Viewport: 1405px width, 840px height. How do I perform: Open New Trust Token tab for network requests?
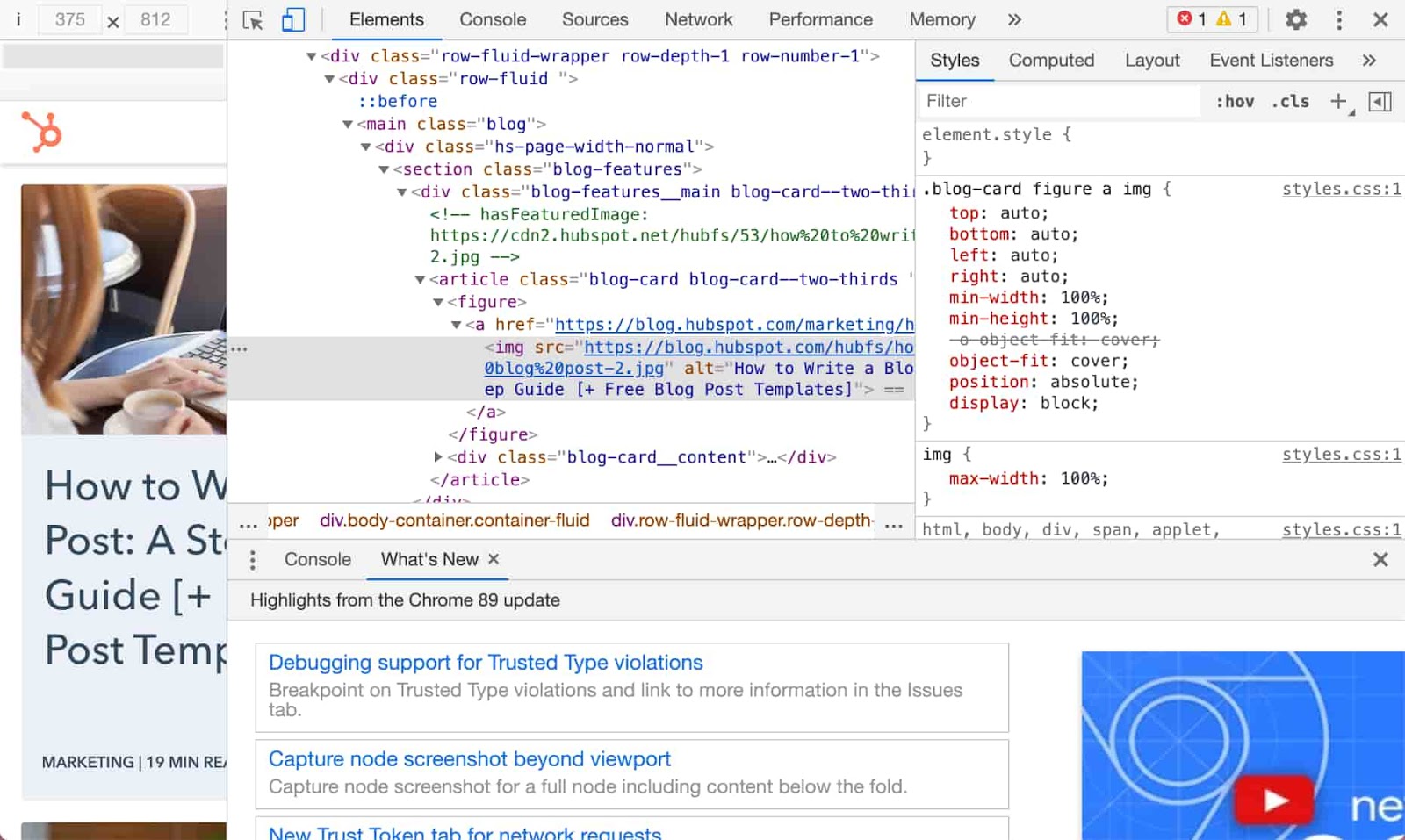click(465, 832)
